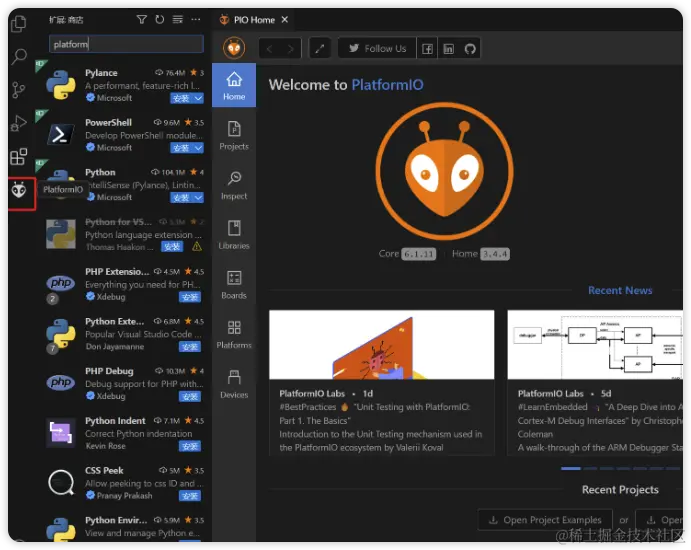
Task: Open PlatformIO GitHub page icon
Action: 470,48
